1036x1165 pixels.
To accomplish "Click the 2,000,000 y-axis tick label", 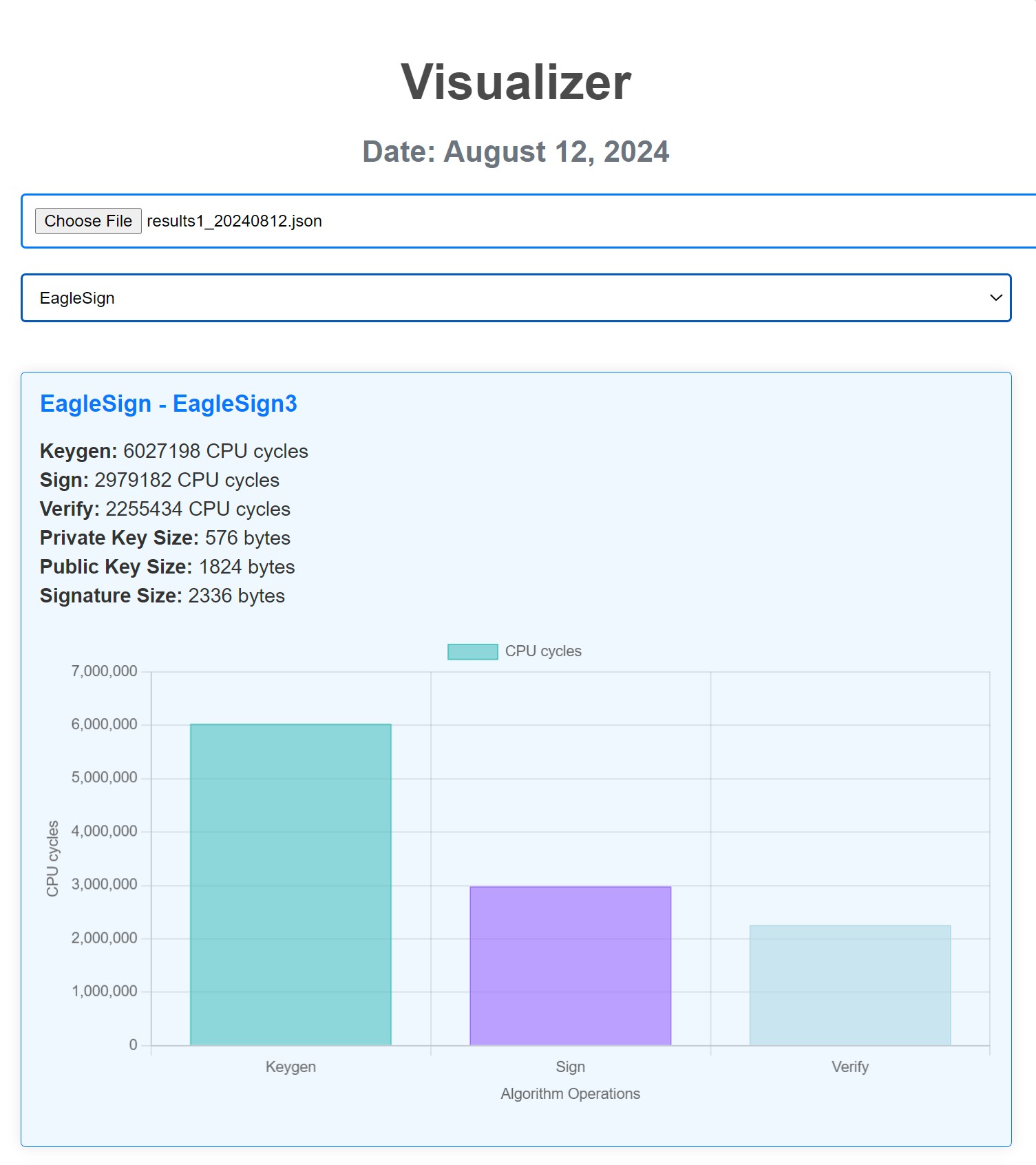I will coord(105,938).
